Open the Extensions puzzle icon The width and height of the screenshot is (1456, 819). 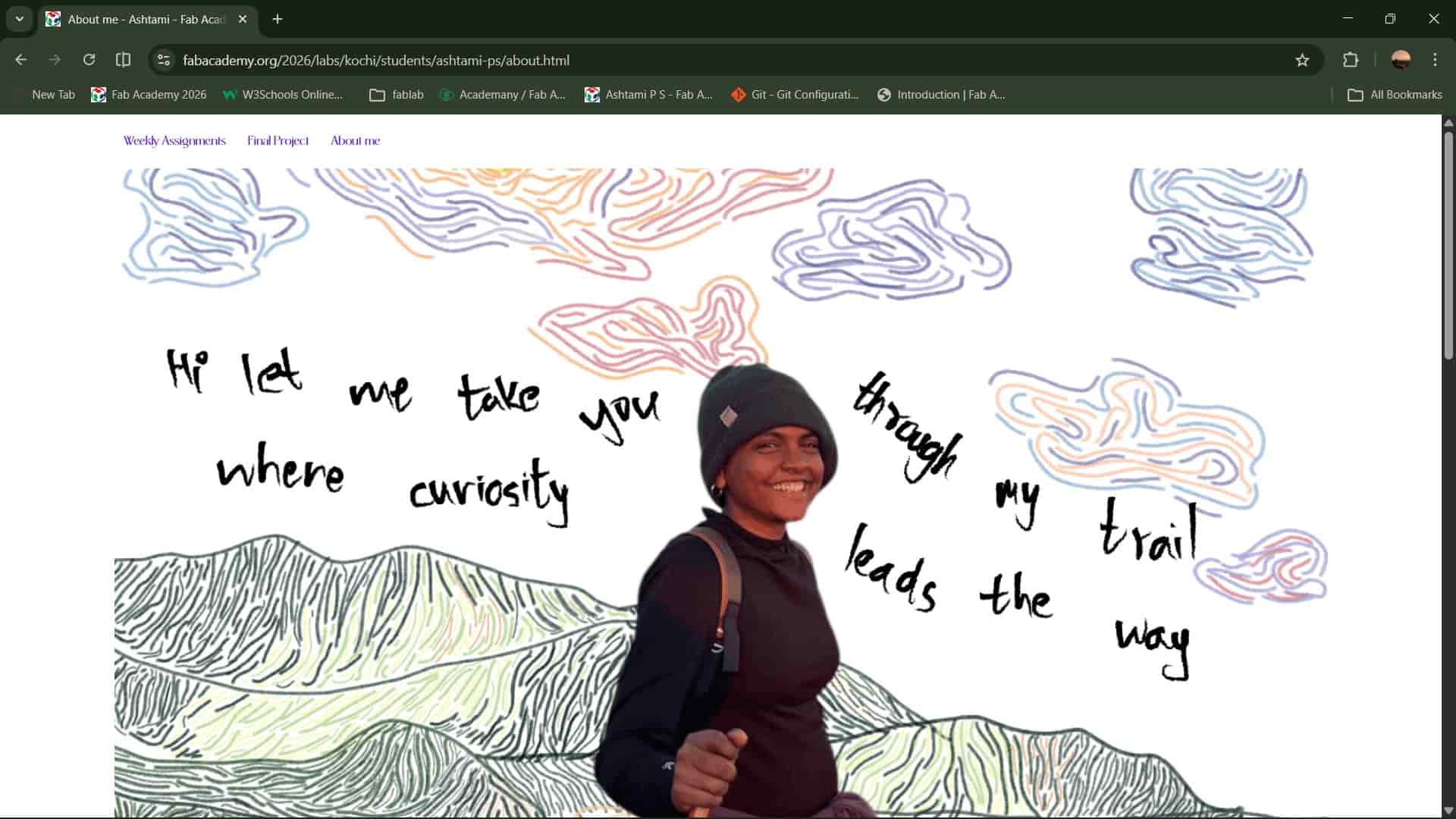click(1351, 60)
